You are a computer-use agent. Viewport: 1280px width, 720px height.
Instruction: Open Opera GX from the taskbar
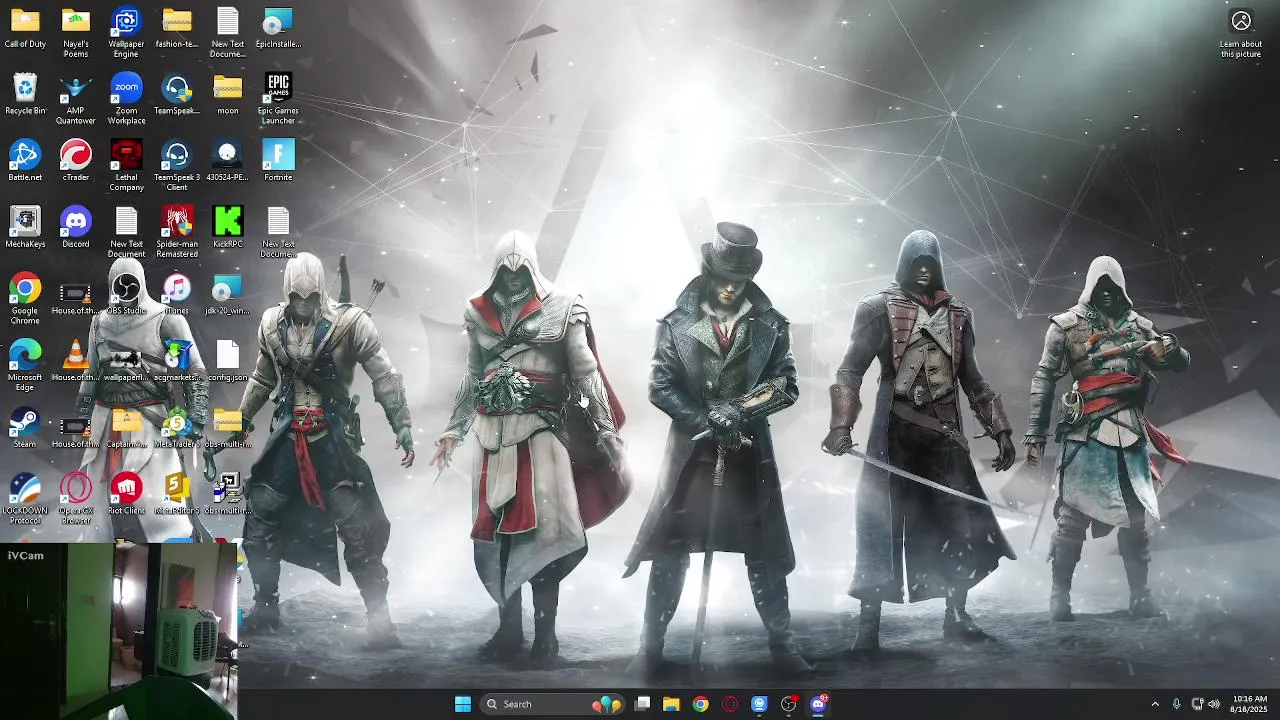730,704
